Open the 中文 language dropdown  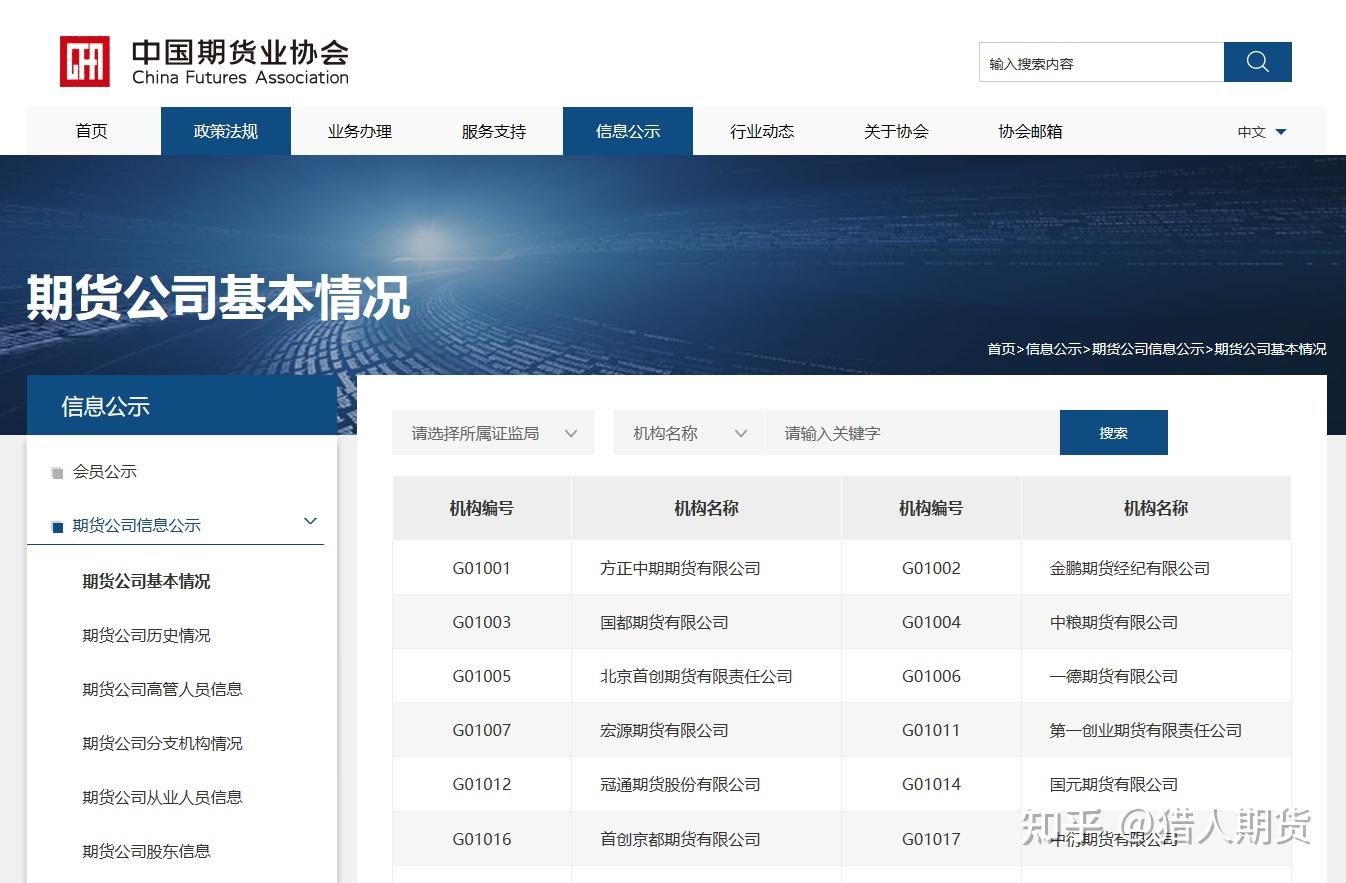[x=1261, y=131]
